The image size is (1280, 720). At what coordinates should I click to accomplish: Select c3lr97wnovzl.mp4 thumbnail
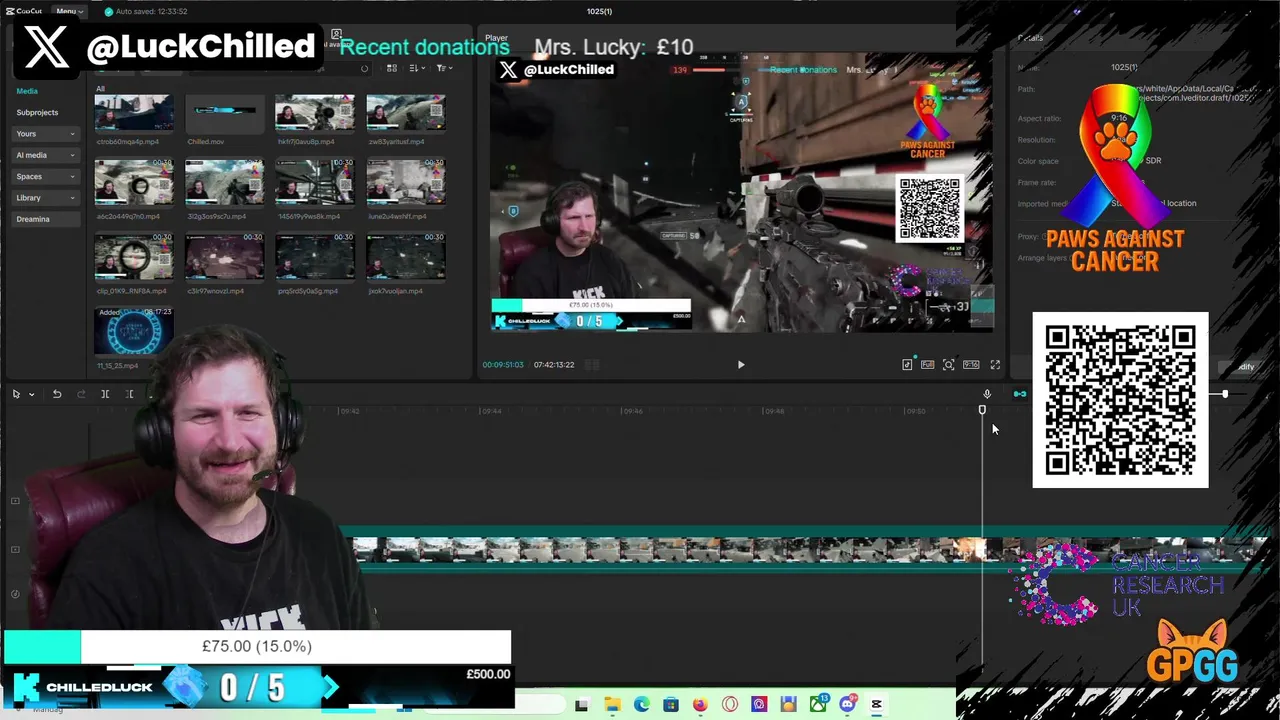(x=224, y=257)
